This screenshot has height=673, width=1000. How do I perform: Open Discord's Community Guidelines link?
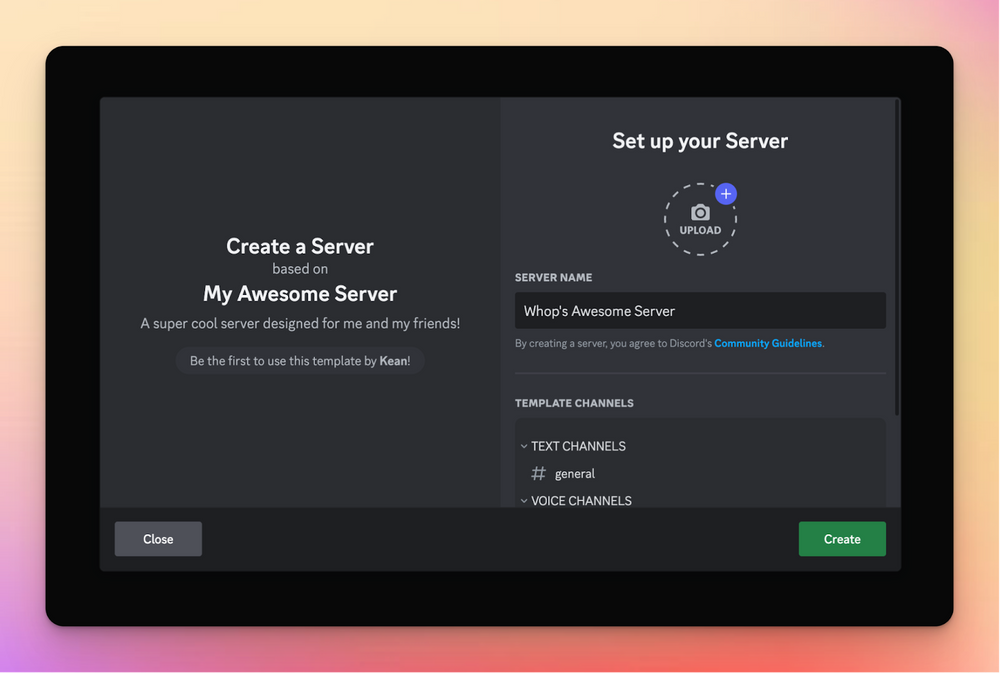768,342
